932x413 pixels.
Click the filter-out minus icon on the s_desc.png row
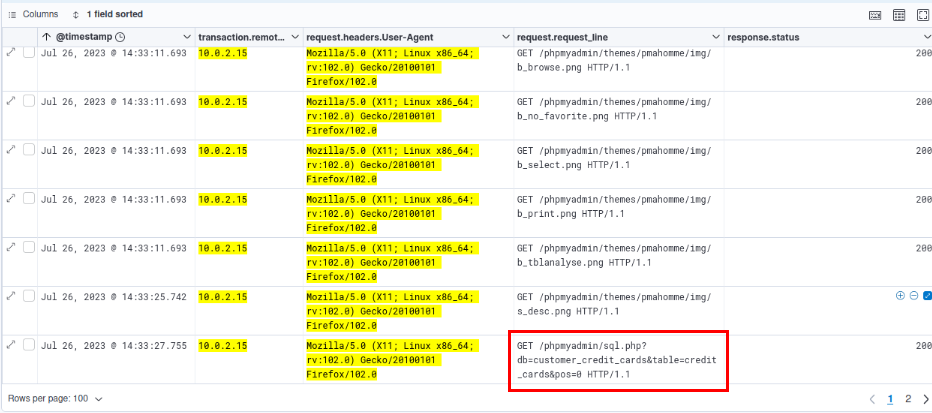pos(913,296)
